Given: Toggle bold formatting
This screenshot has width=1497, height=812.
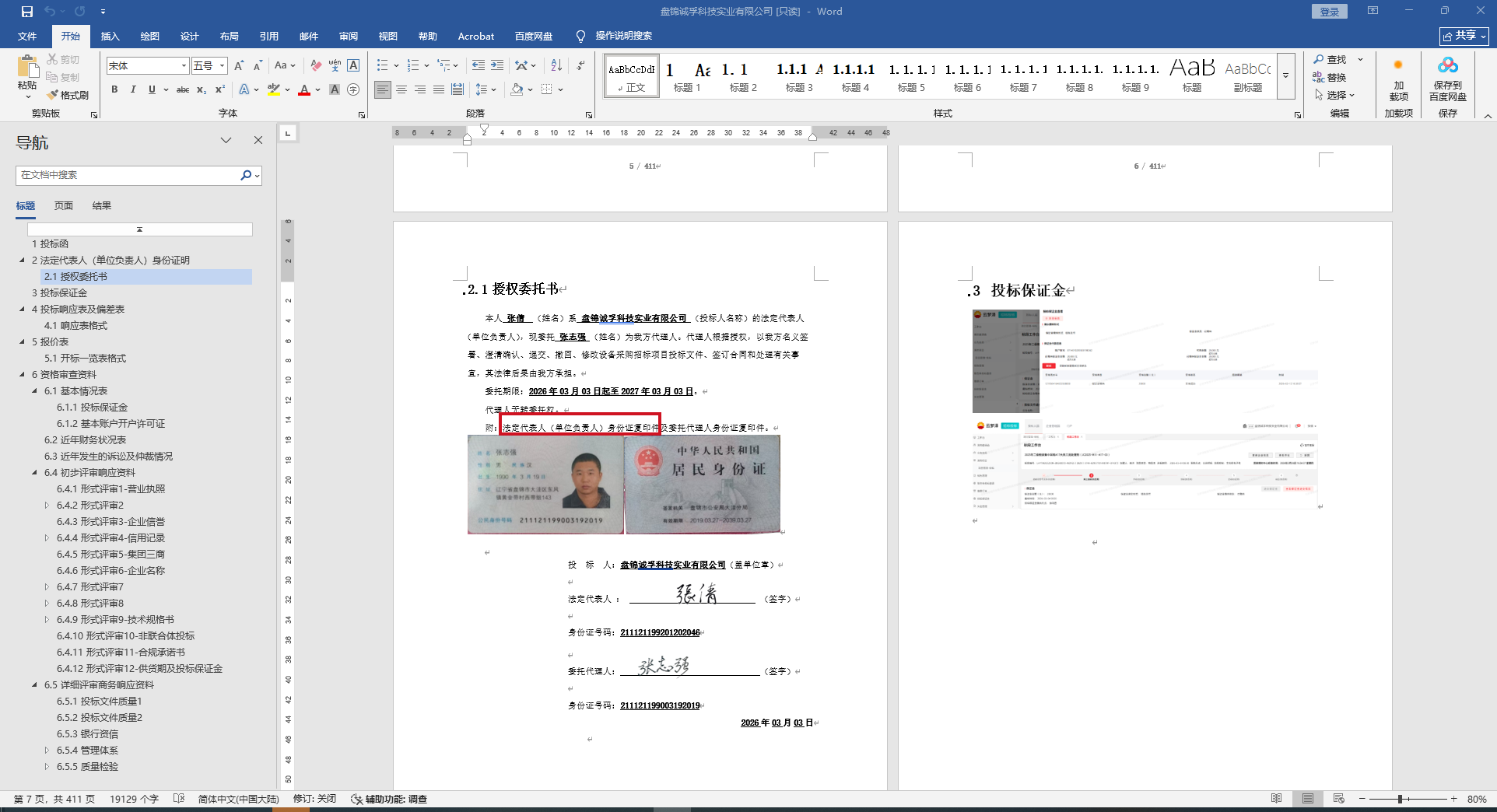Looking at the screenshot, I should (114, 89).
